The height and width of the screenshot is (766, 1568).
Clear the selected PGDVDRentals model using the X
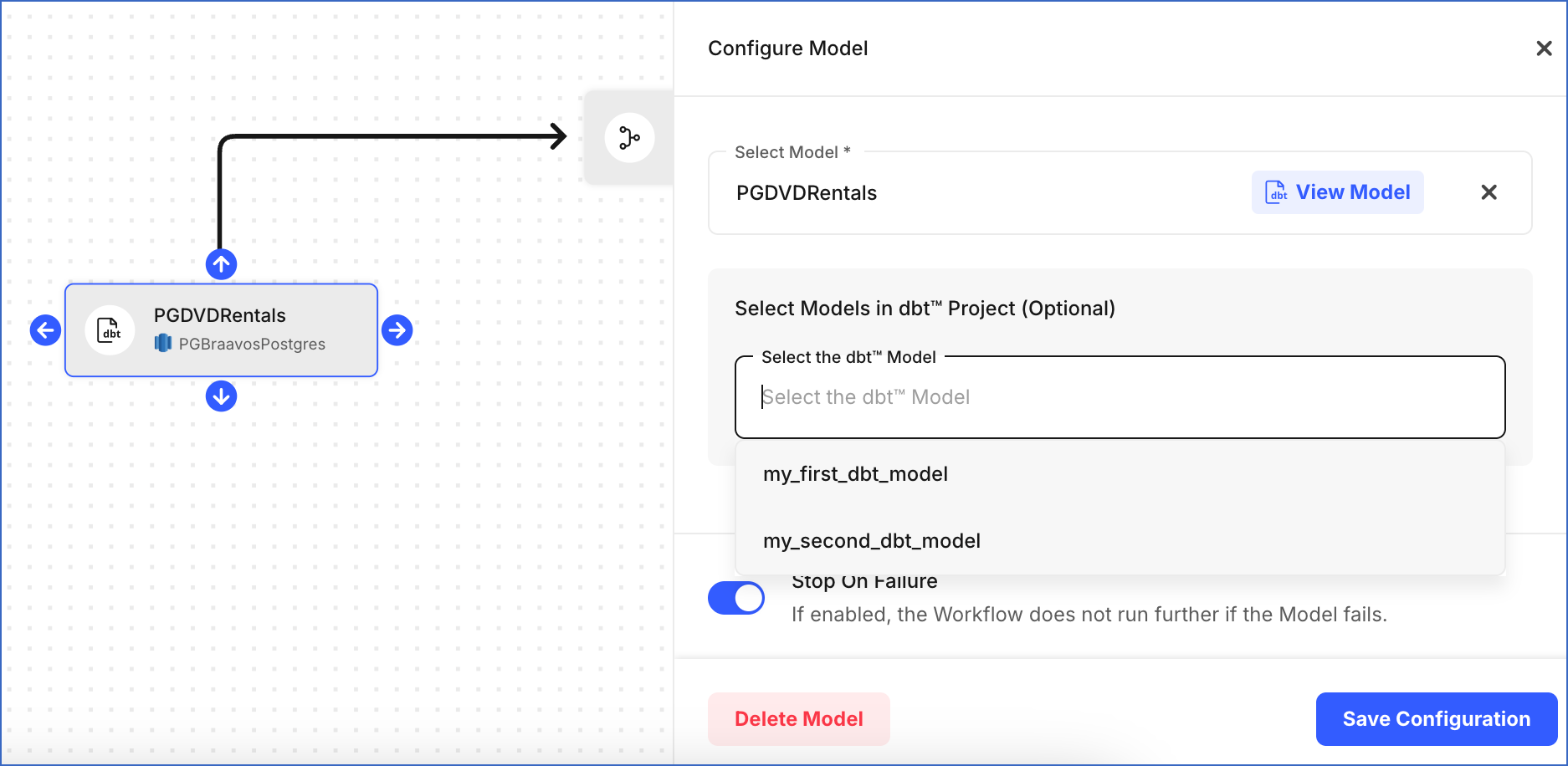pyautogui.click(x=1489, y=192)
